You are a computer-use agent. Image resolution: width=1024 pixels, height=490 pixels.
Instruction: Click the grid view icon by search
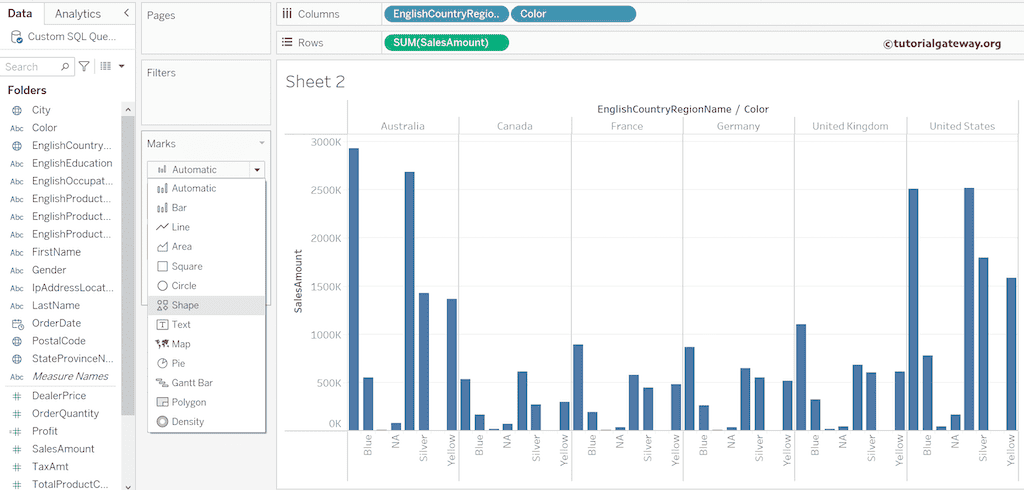(x=105, y=67)
